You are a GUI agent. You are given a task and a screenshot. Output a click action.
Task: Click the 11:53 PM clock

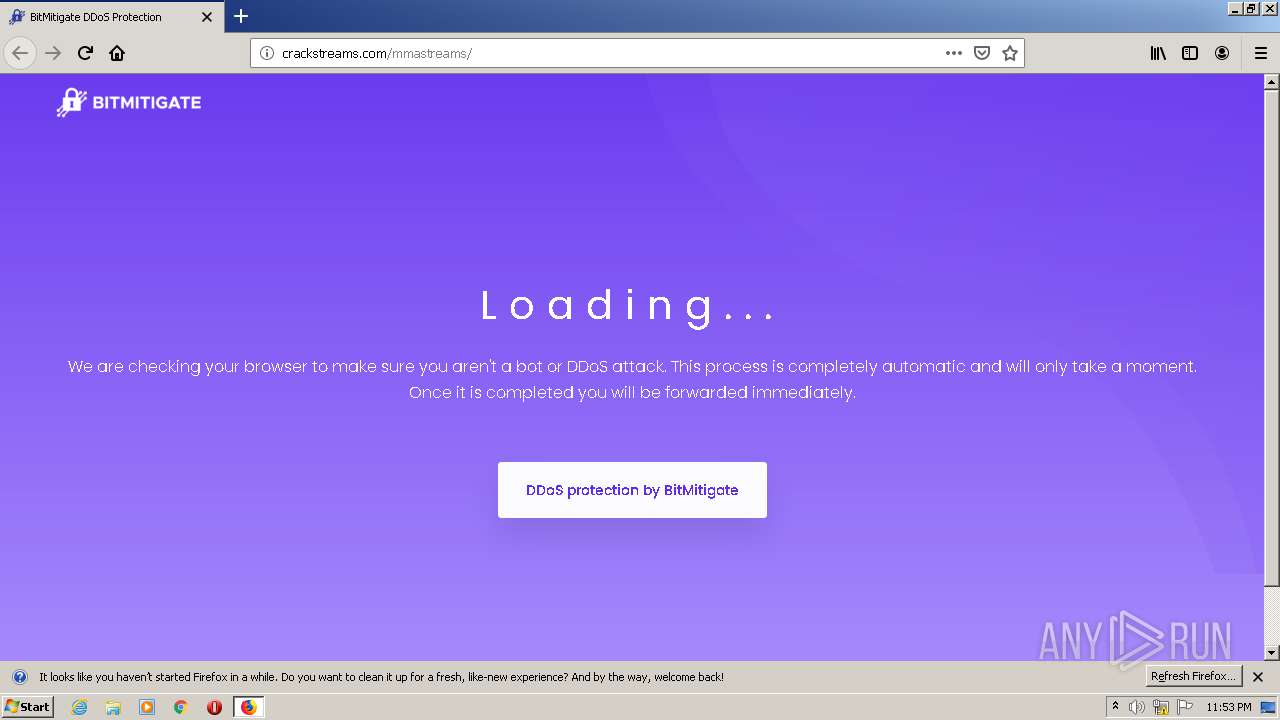[x=1229, y=707]
